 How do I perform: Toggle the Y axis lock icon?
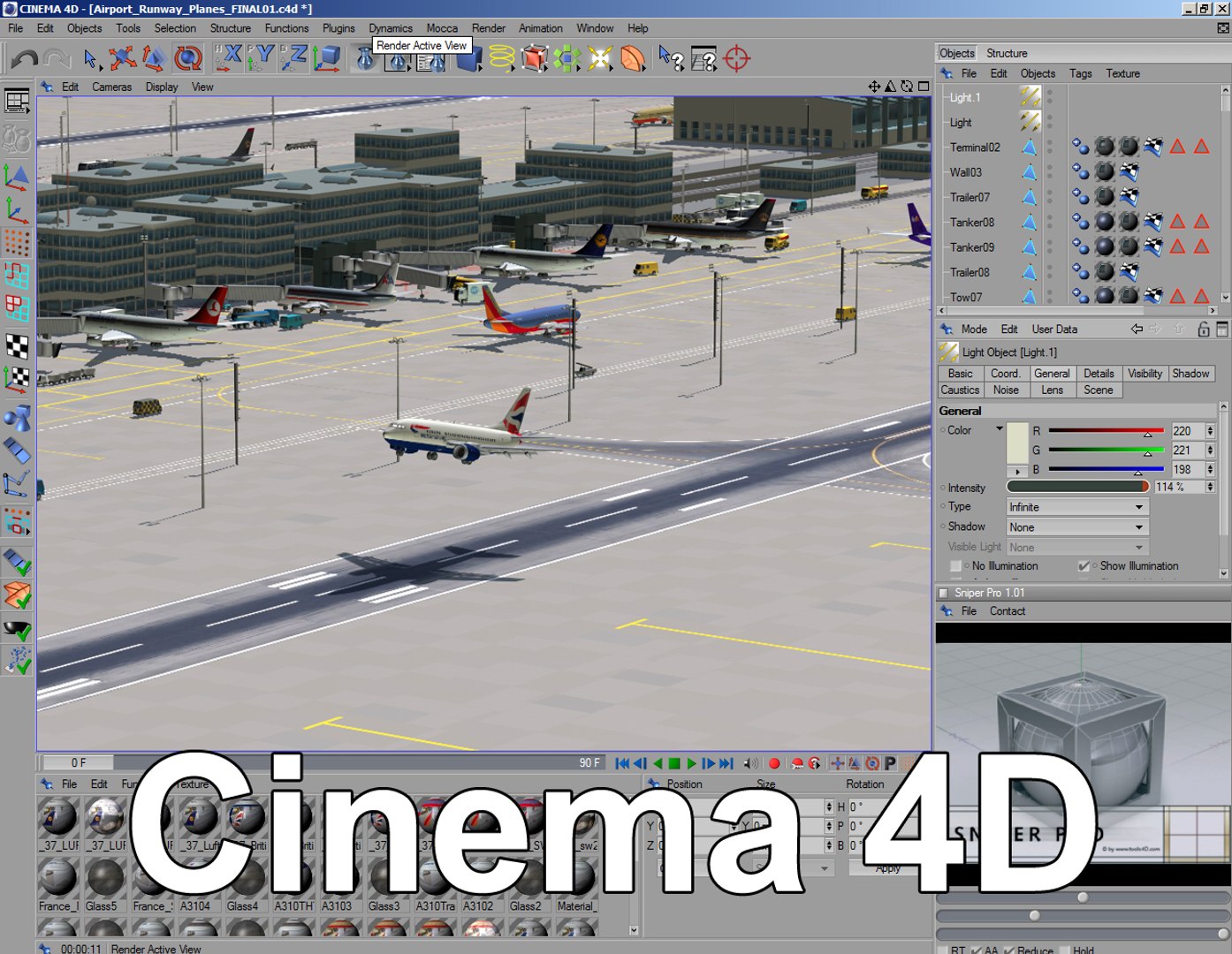[260, 58]
